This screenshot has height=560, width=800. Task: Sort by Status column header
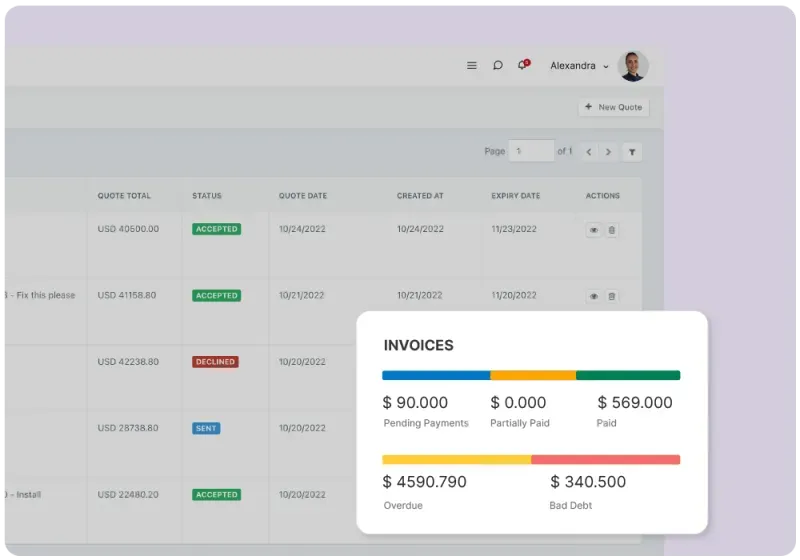coord(207,196)
